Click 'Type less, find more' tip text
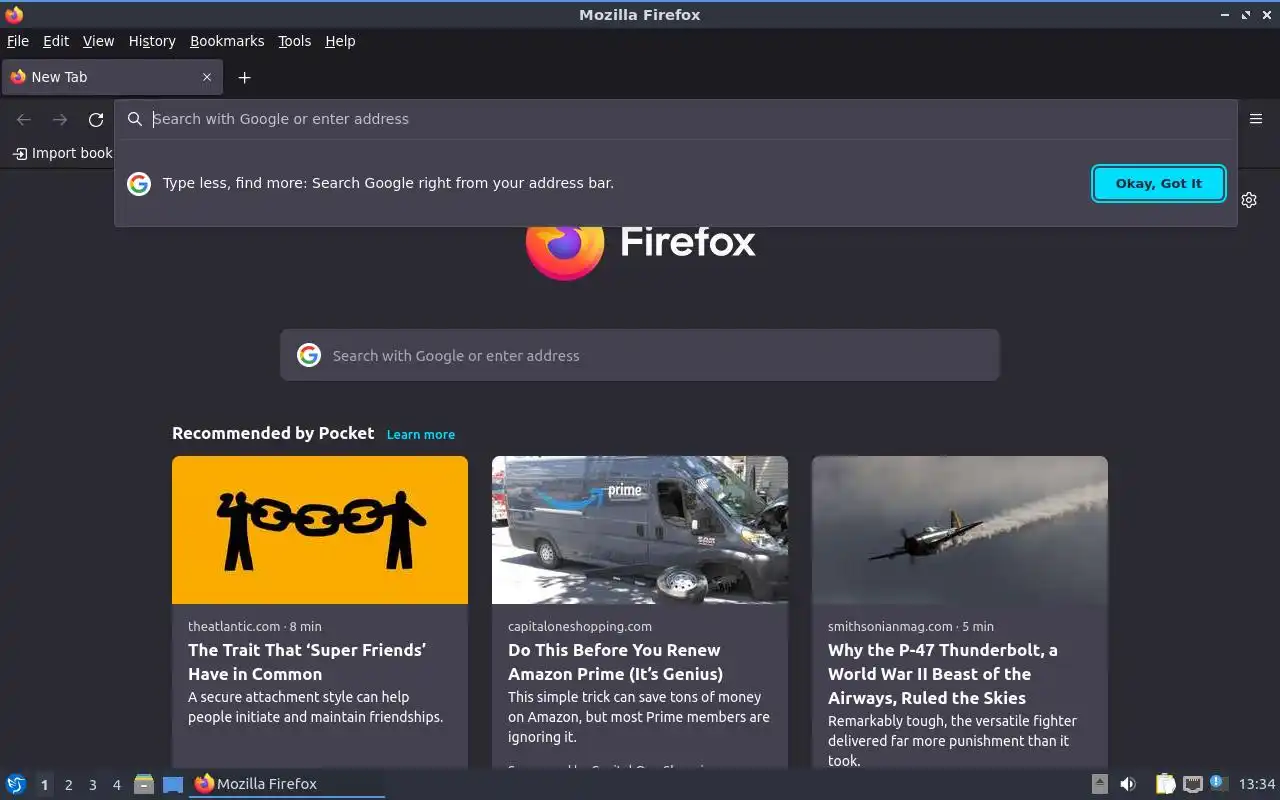 388,183
